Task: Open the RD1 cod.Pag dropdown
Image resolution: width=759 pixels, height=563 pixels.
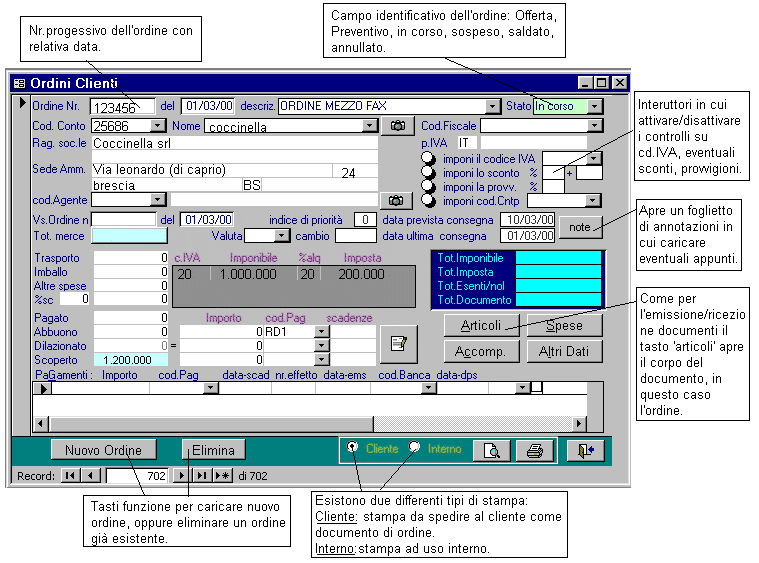Action: point(321,332)
